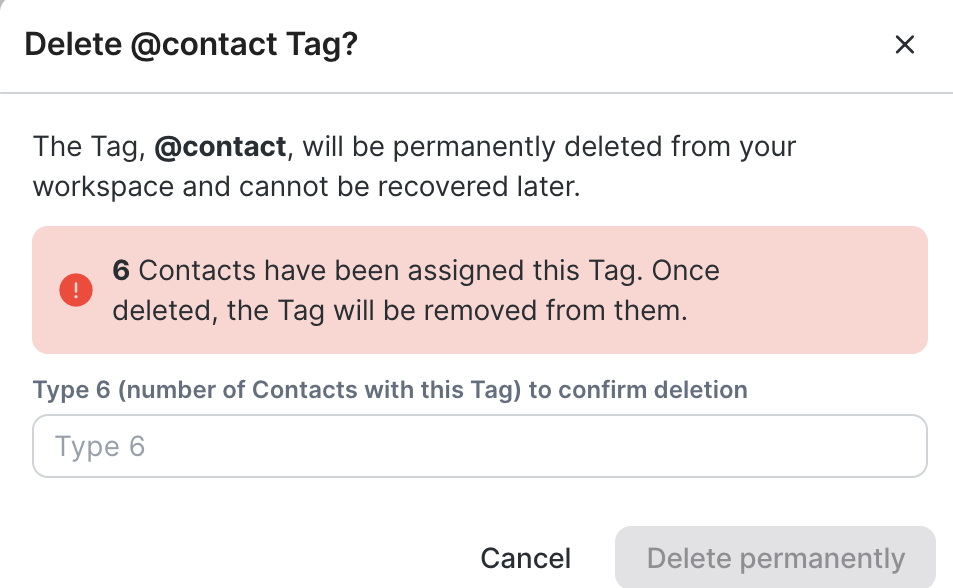This screenshot has width=953, height=588.
Task: Click the bold 6 count in warning
Action: 121,270
